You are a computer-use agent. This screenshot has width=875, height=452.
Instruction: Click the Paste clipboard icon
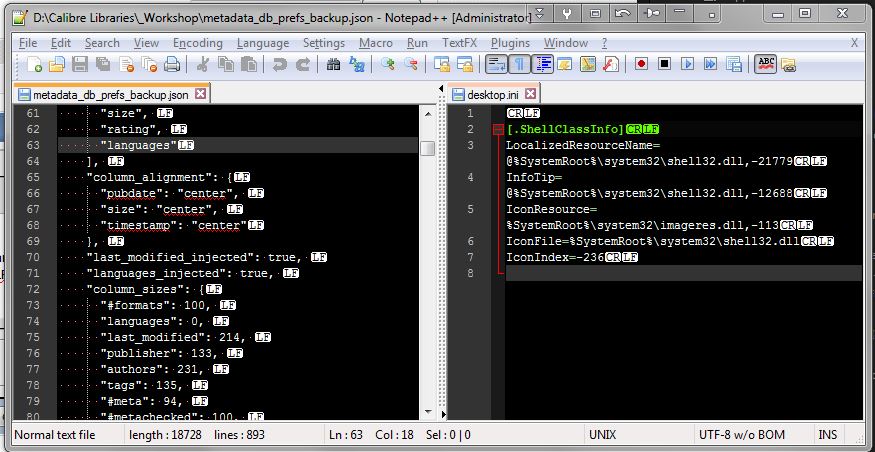click(x=248, y=65)
